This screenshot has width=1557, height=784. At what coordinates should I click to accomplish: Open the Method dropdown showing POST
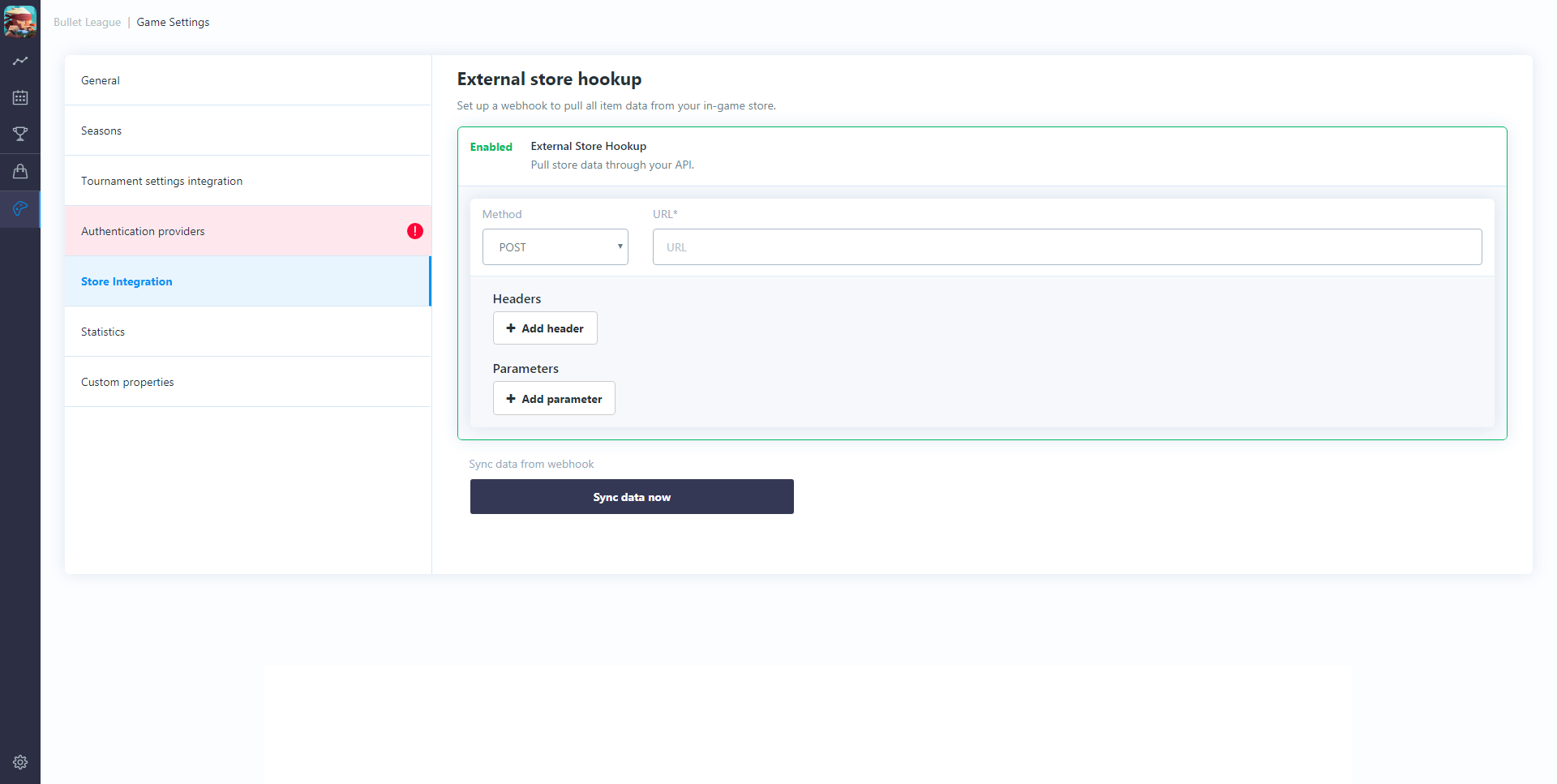tap(555, 247)
